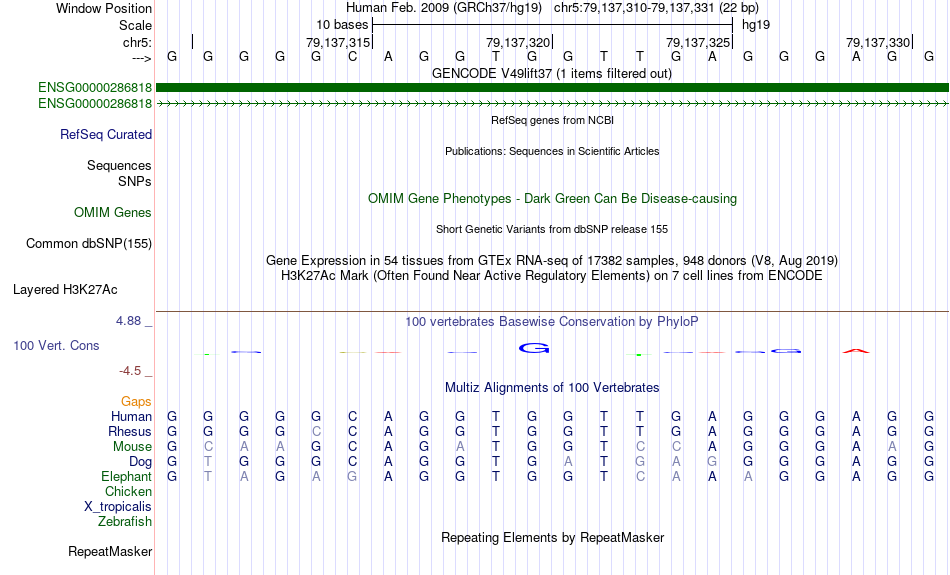Click Repeating Elements by RepeatMasker title

coord(553,537)
